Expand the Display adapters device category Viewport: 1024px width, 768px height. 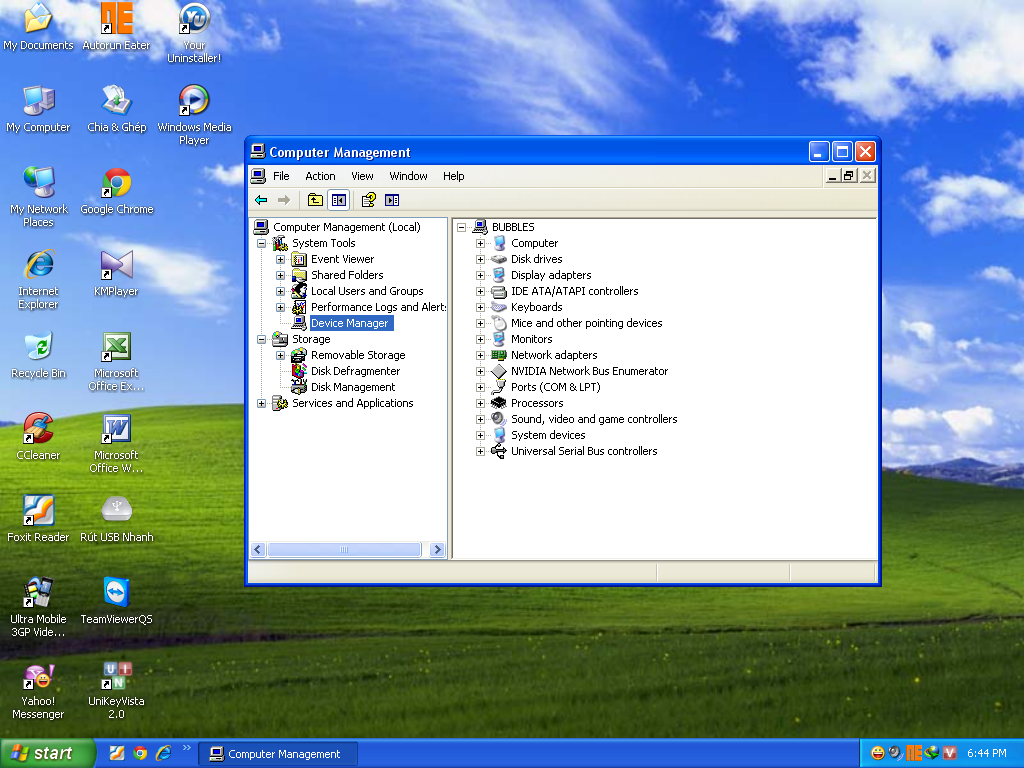tap(480, 275)
